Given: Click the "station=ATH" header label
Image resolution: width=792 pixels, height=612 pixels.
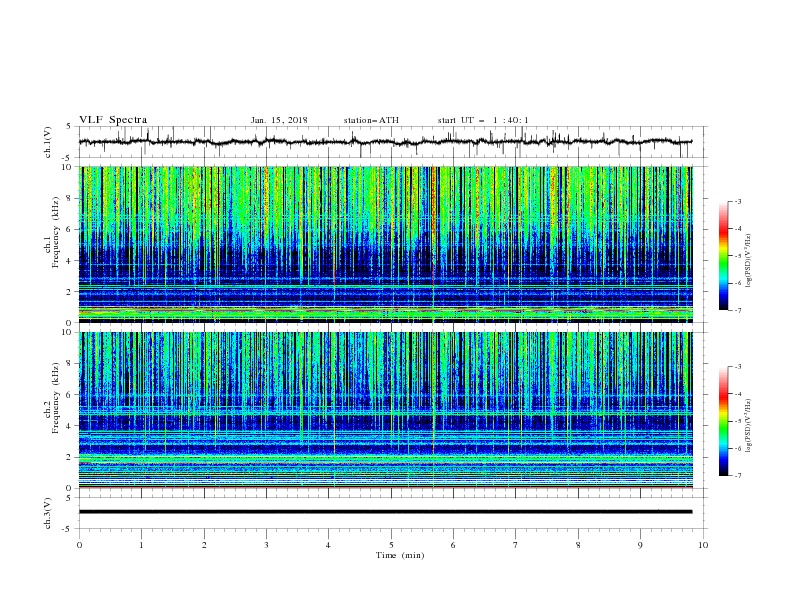Looking at the screenshot, I should [x=371, y=120].
